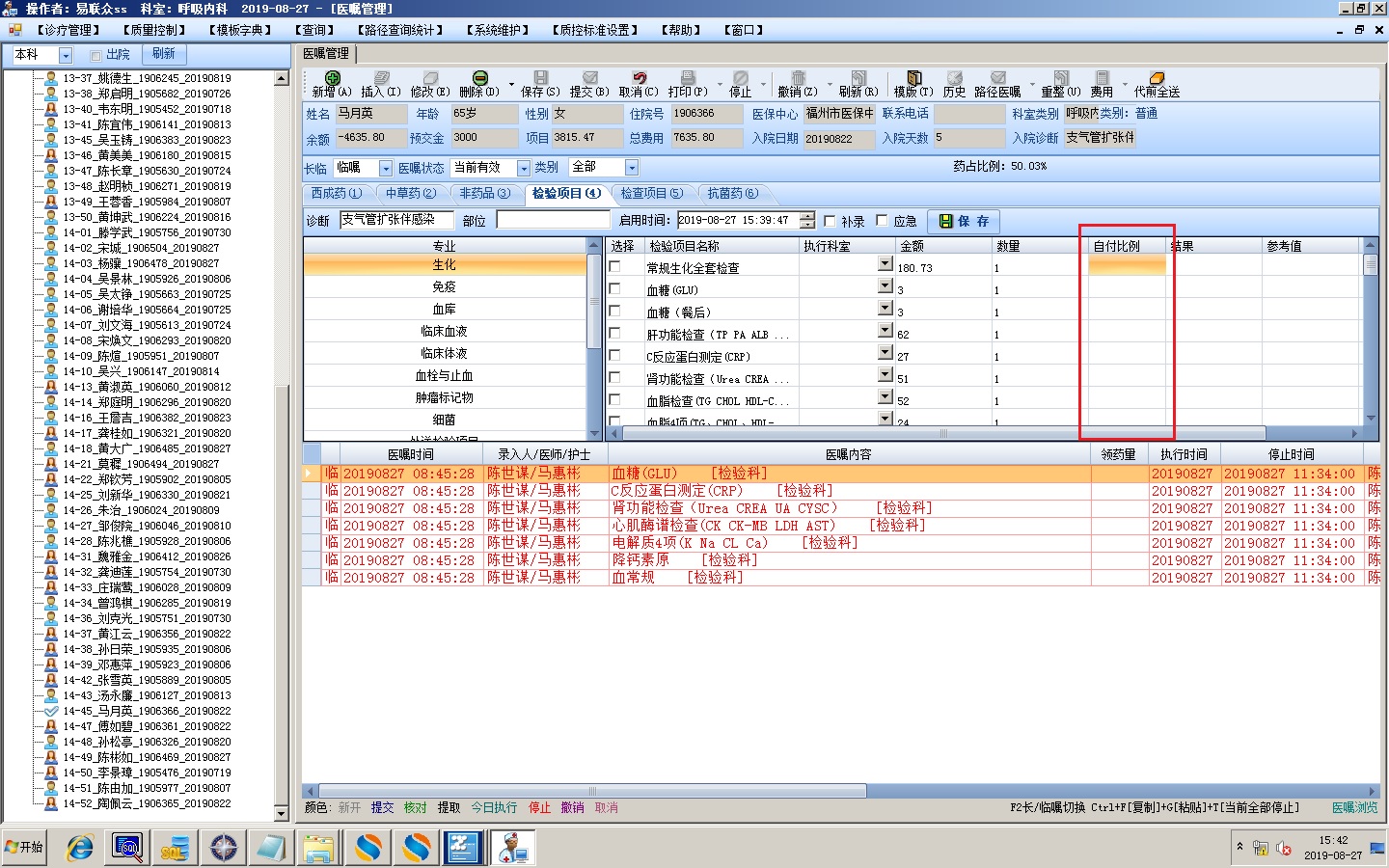
Task: Click the 打印 (print) toolbar icon
Action: [x=688, y=78]
